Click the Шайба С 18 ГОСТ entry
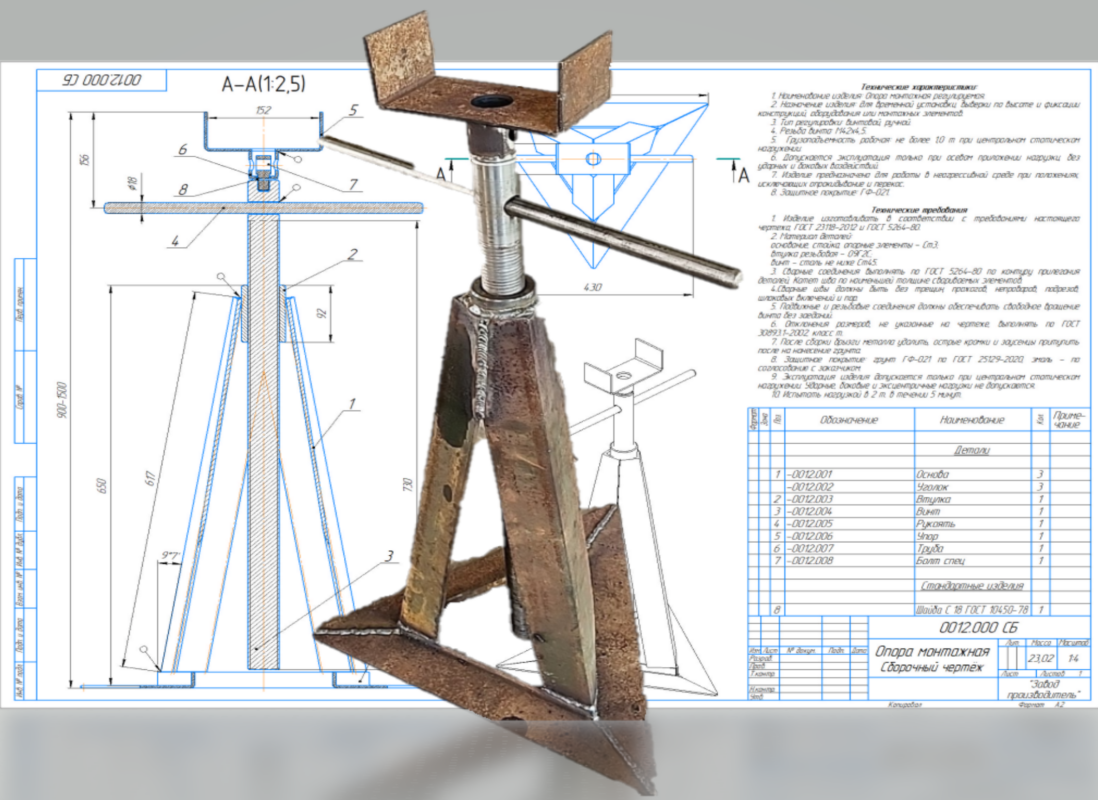 969,609
